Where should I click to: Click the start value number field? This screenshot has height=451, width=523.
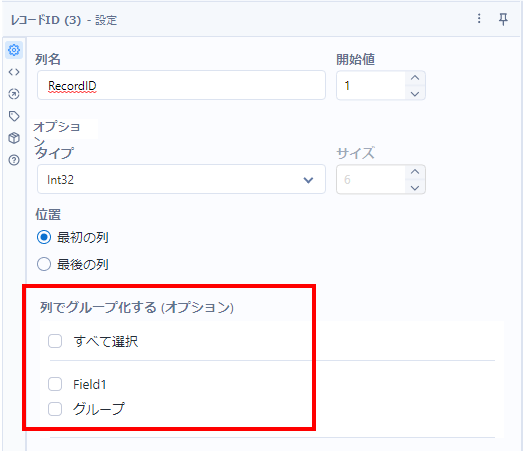(x=371, y=85)
